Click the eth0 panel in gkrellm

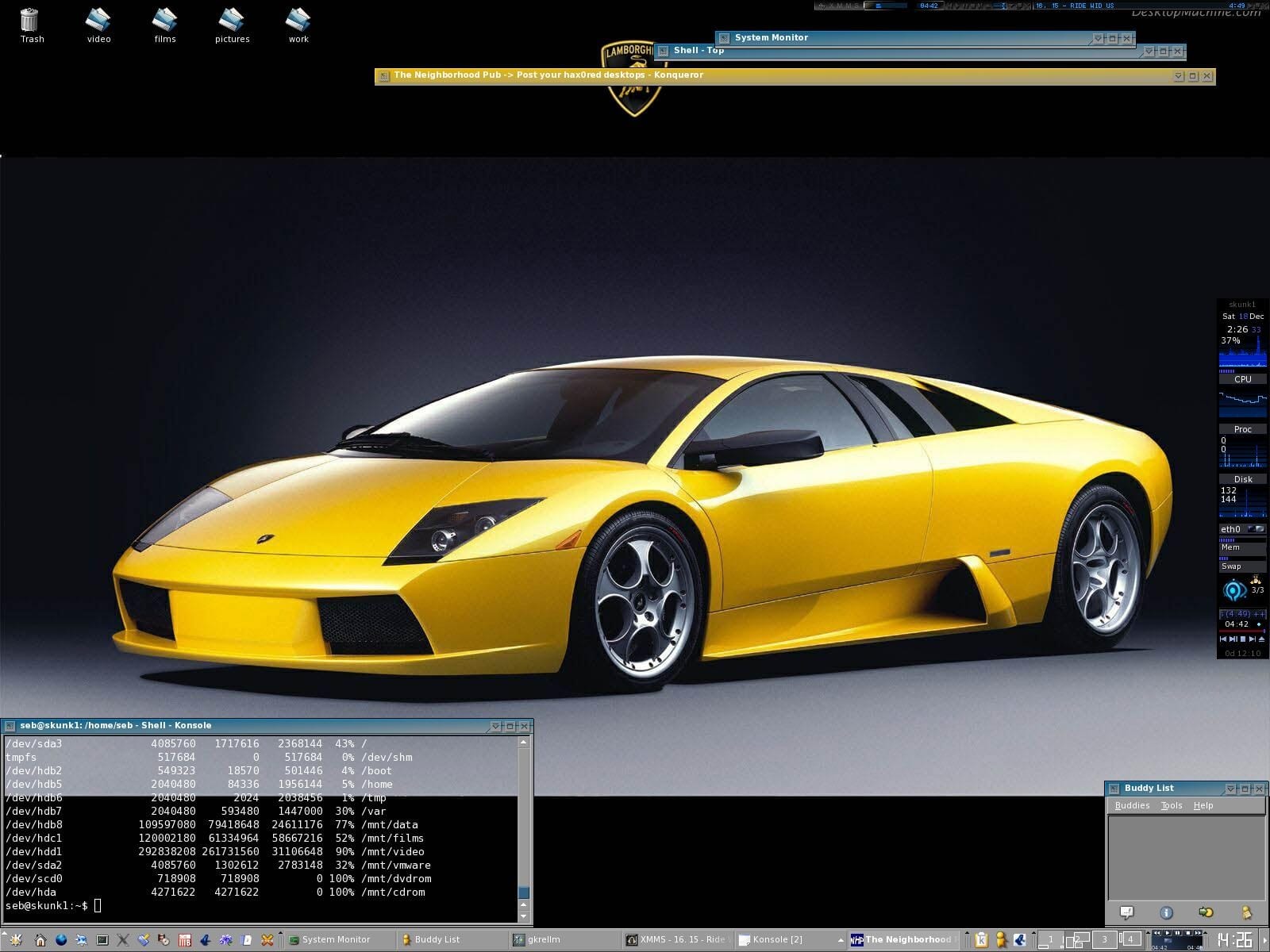point(1242,529)
